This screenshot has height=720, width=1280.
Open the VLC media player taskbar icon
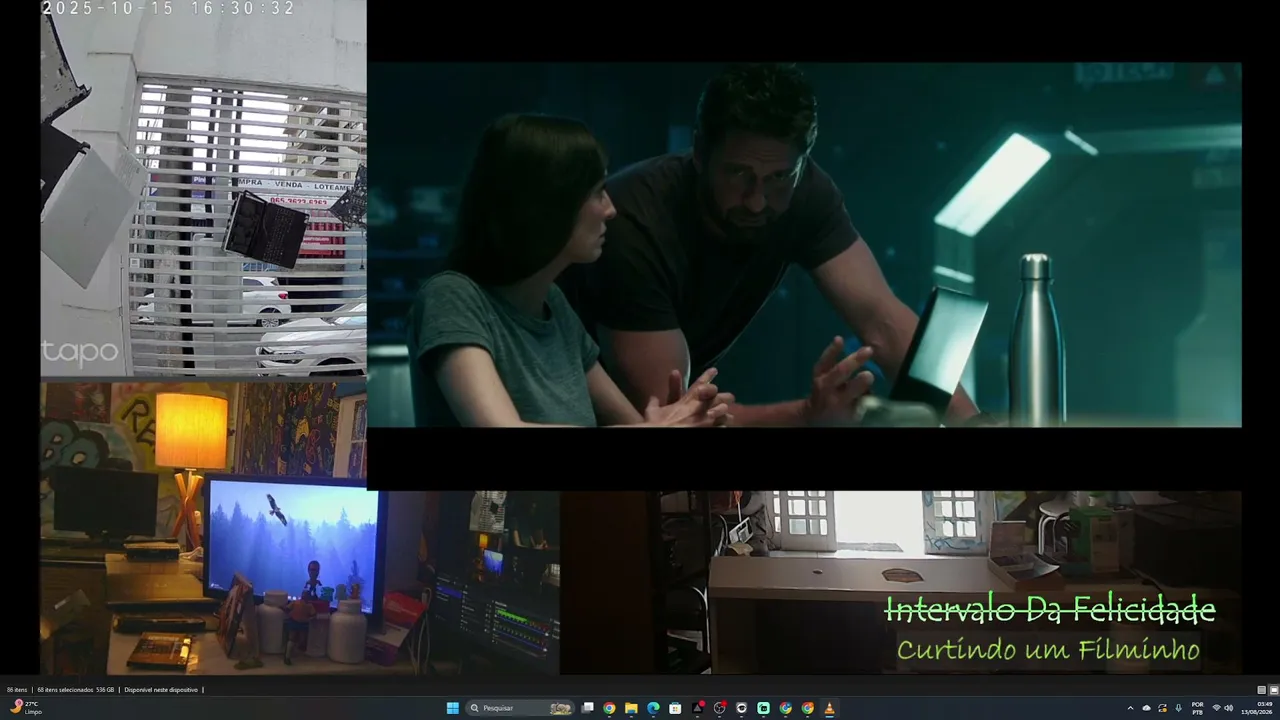point(829,708)
